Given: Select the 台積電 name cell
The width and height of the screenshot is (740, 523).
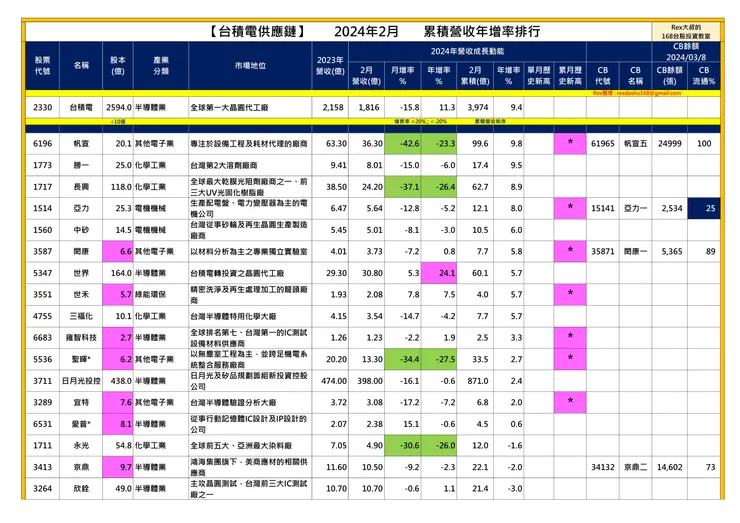Looking at the screenshot, I should point(81,107).
